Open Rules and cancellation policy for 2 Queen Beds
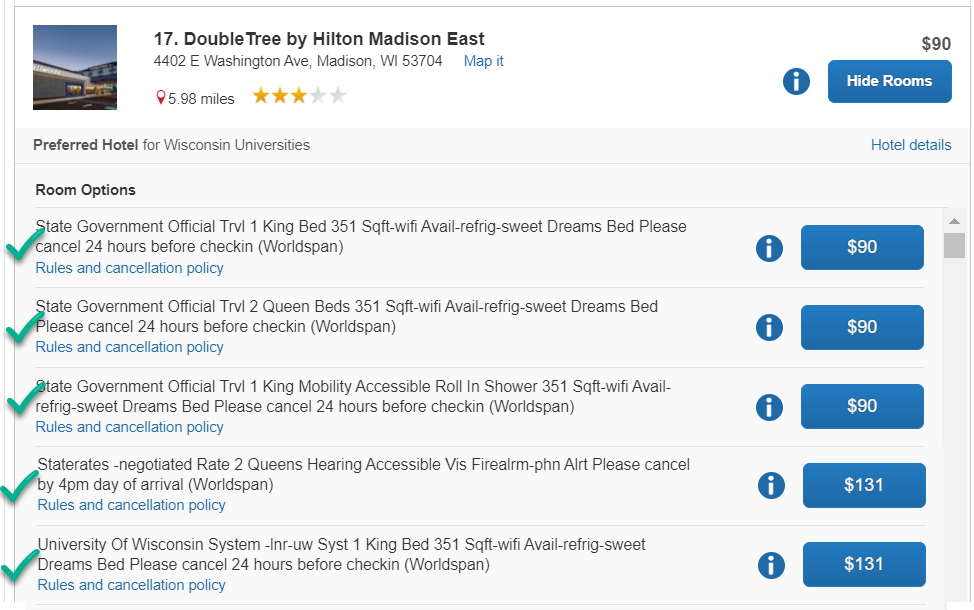The width and height of the screenshot is (974, 610). 129,347
